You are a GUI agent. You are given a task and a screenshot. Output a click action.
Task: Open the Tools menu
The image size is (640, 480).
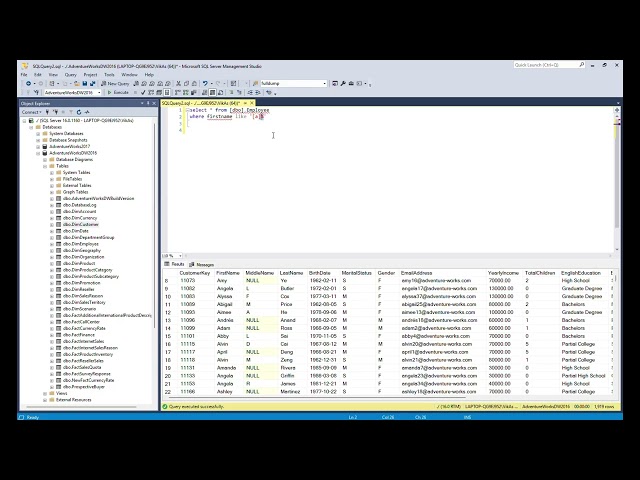coord(109,75)
